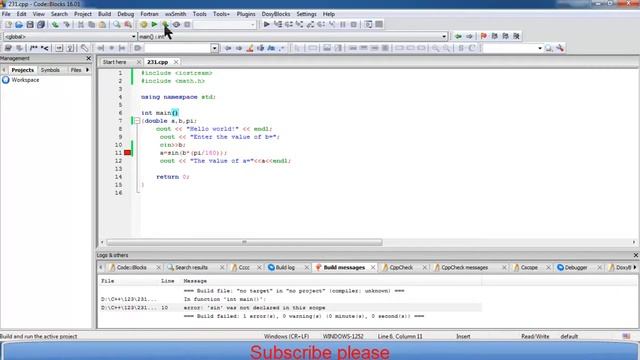Click the Stop debugger icon
The image size is (640, 360).
354,24
